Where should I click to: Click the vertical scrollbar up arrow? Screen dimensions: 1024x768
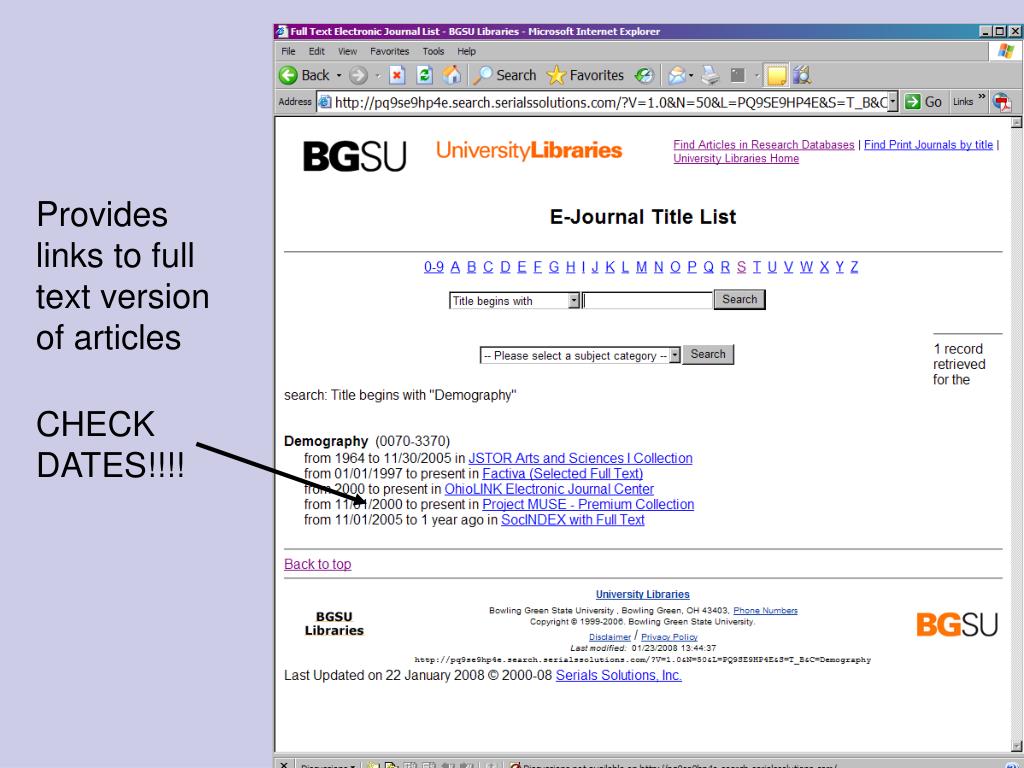click(x=1016, y=123)
